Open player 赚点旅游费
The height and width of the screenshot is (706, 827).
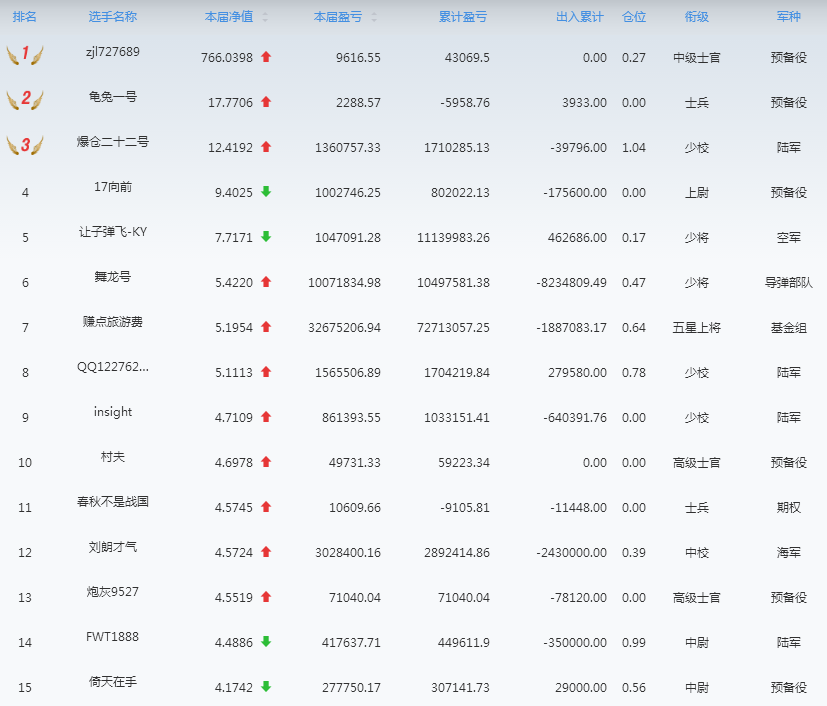point(113,322)
